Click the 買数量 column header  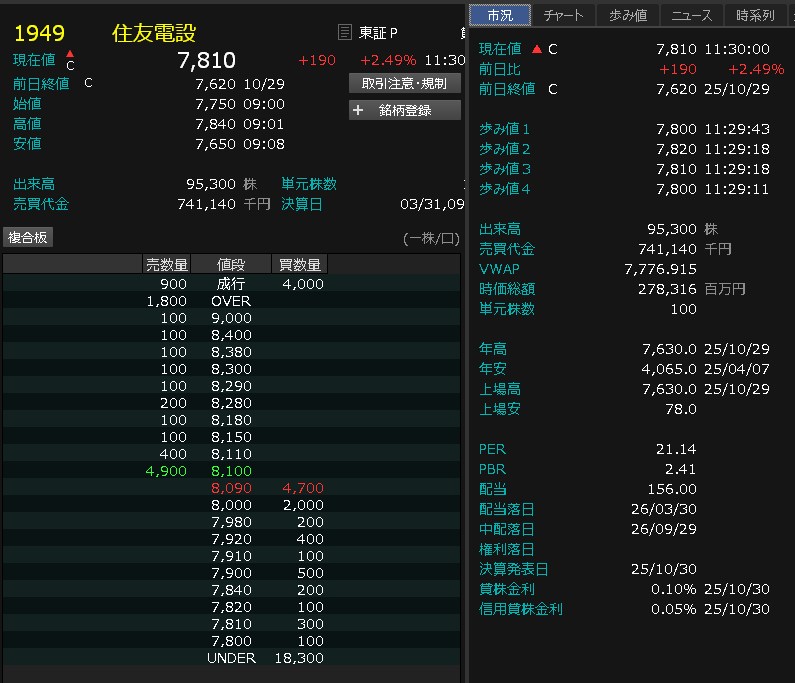(300, 264)
